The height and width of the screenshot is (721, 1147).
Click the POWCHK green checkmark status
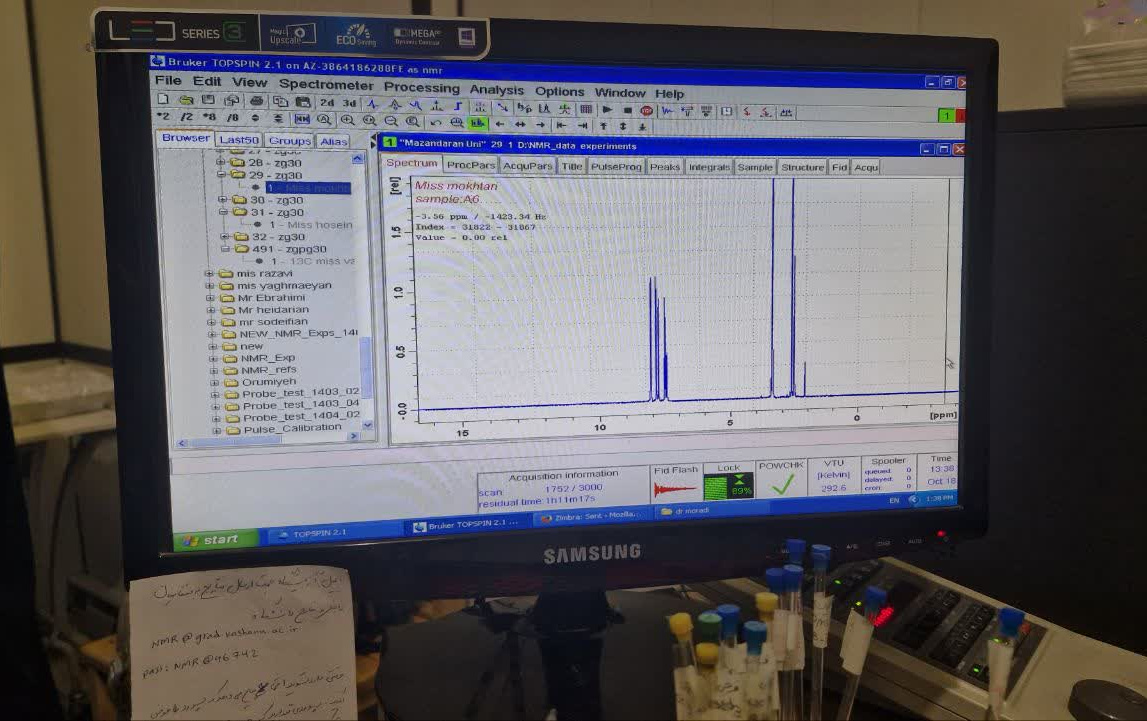click(x=782, y=484)
